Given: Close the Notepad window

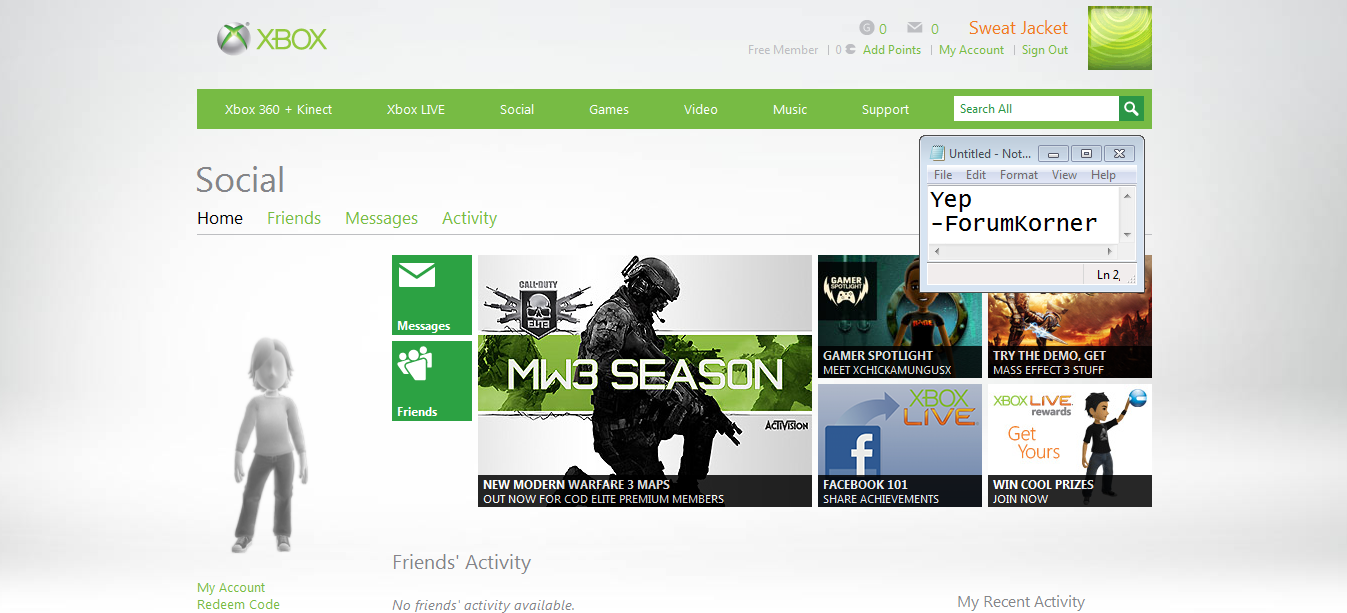Looking at the screenshot, I should (1119, 154).
